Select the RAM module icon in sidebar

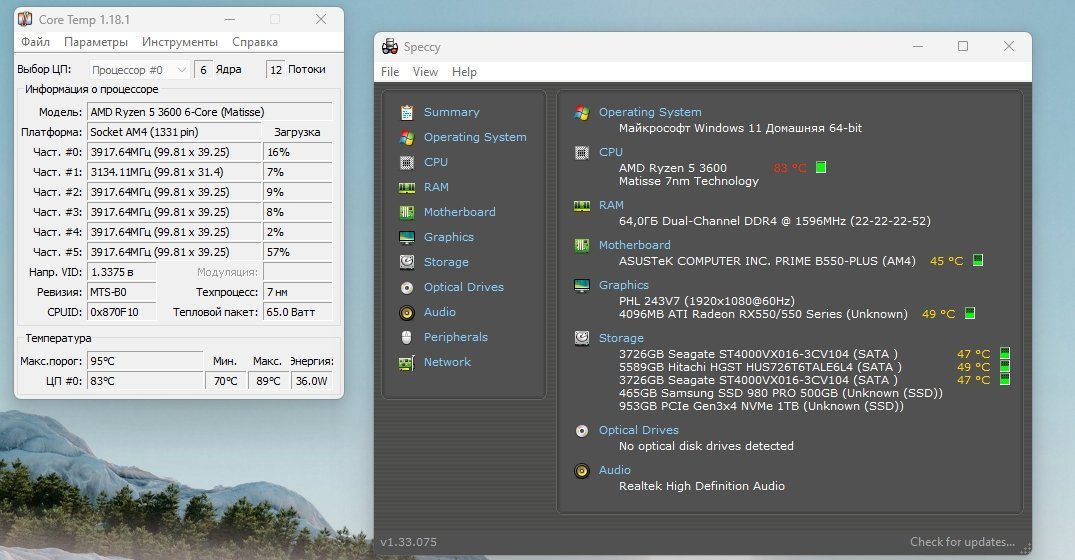(407, 187)
